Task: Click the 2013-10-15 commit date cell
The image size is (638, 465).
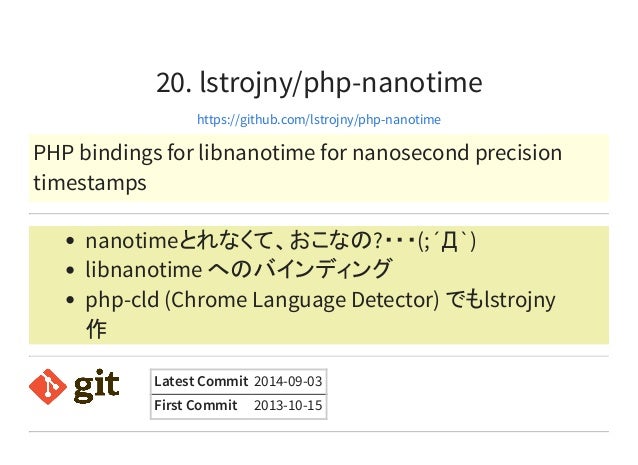Action: coord(288,406)
